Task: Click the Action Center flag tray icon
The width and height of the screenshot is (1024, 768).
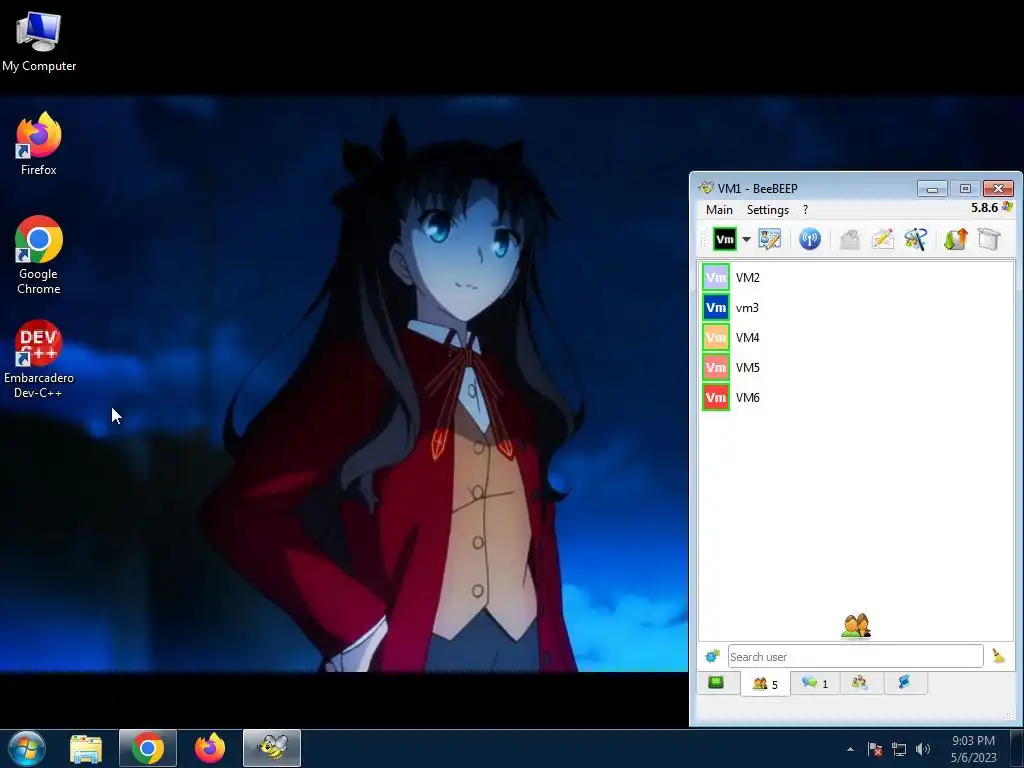Action: tap(874, 749)
